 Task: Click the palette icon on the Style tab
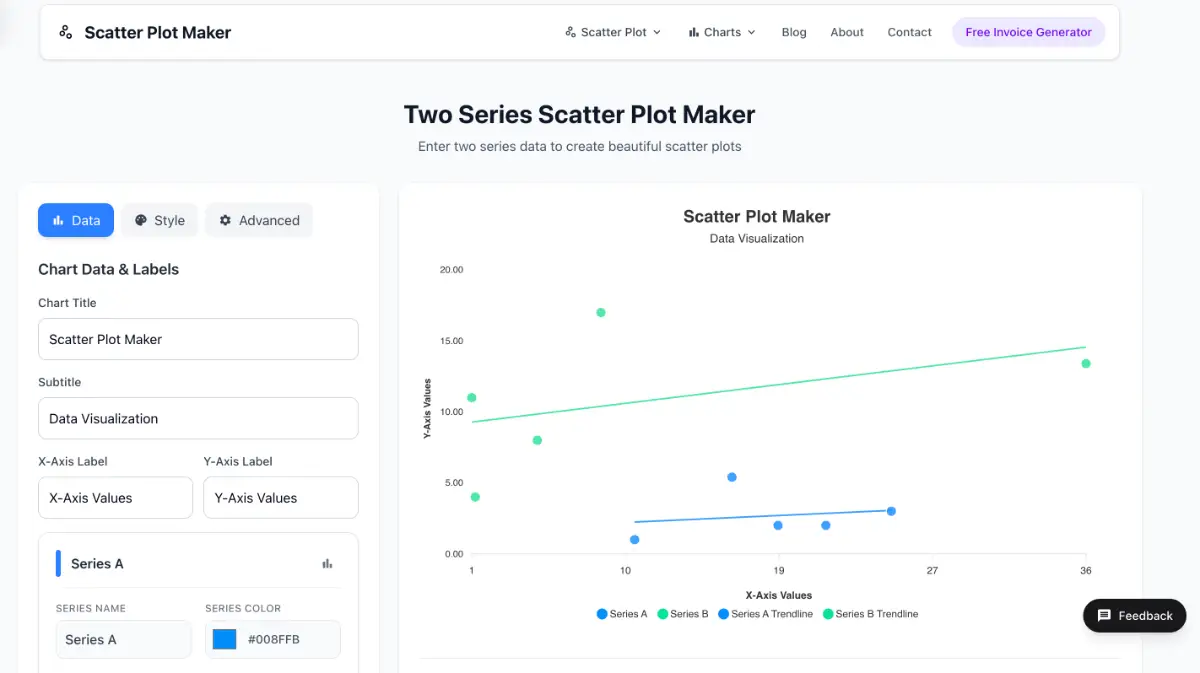pos(139,220)
